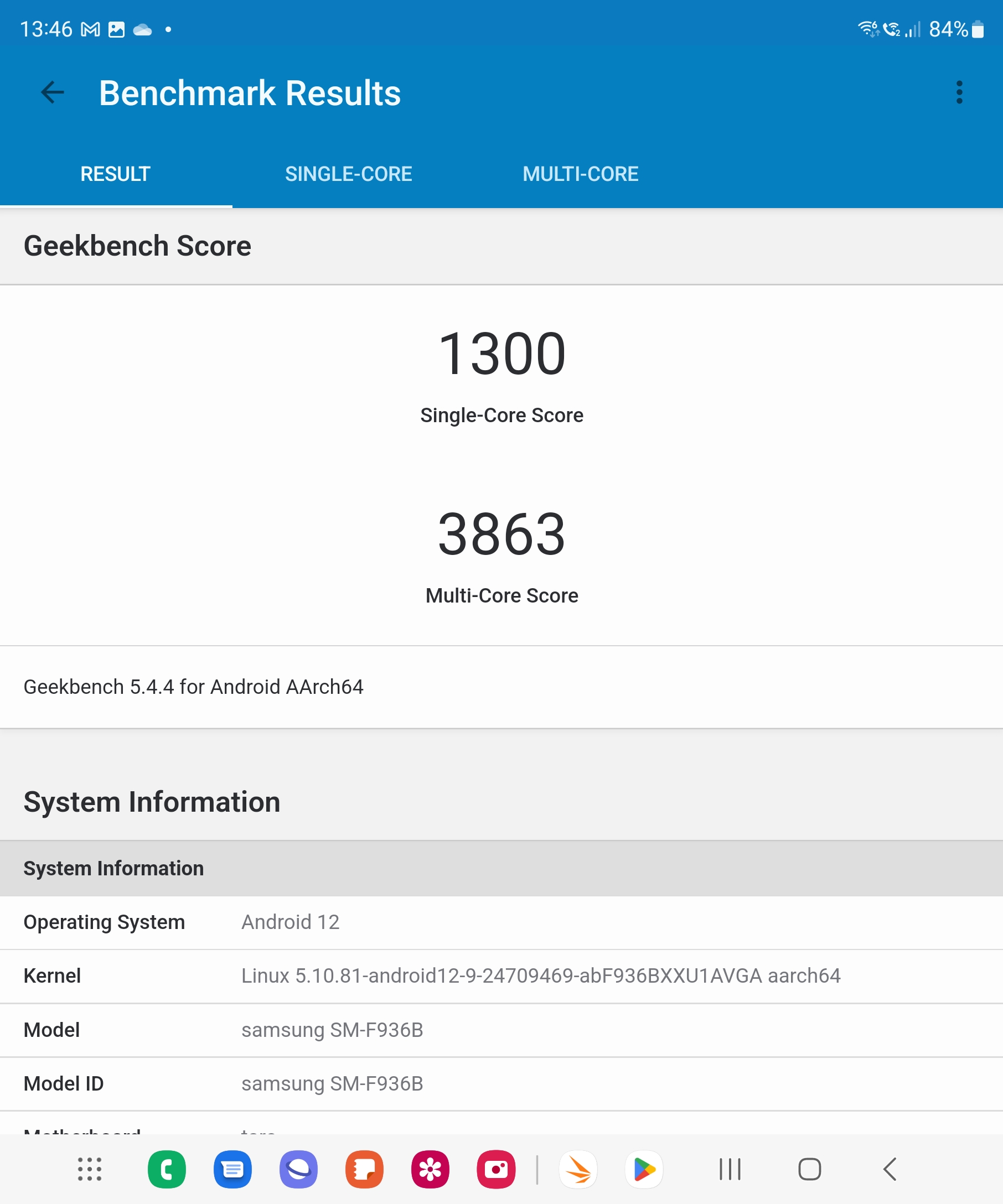Open the orange swift bird app
The image size is (1003, 1204).
578,1169
